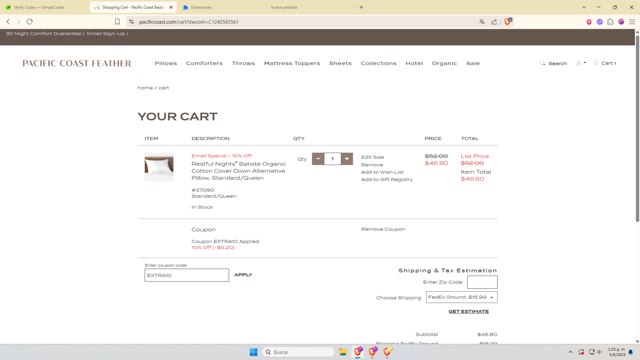Open the notification bell in system tray
Viewport: 640px width, 360px height.
click(631, 352)
